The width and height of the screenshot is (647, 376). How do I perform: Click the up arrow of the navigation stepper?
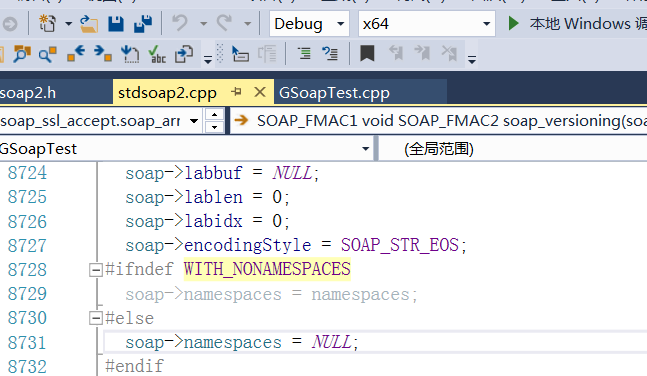pos(214,115)
